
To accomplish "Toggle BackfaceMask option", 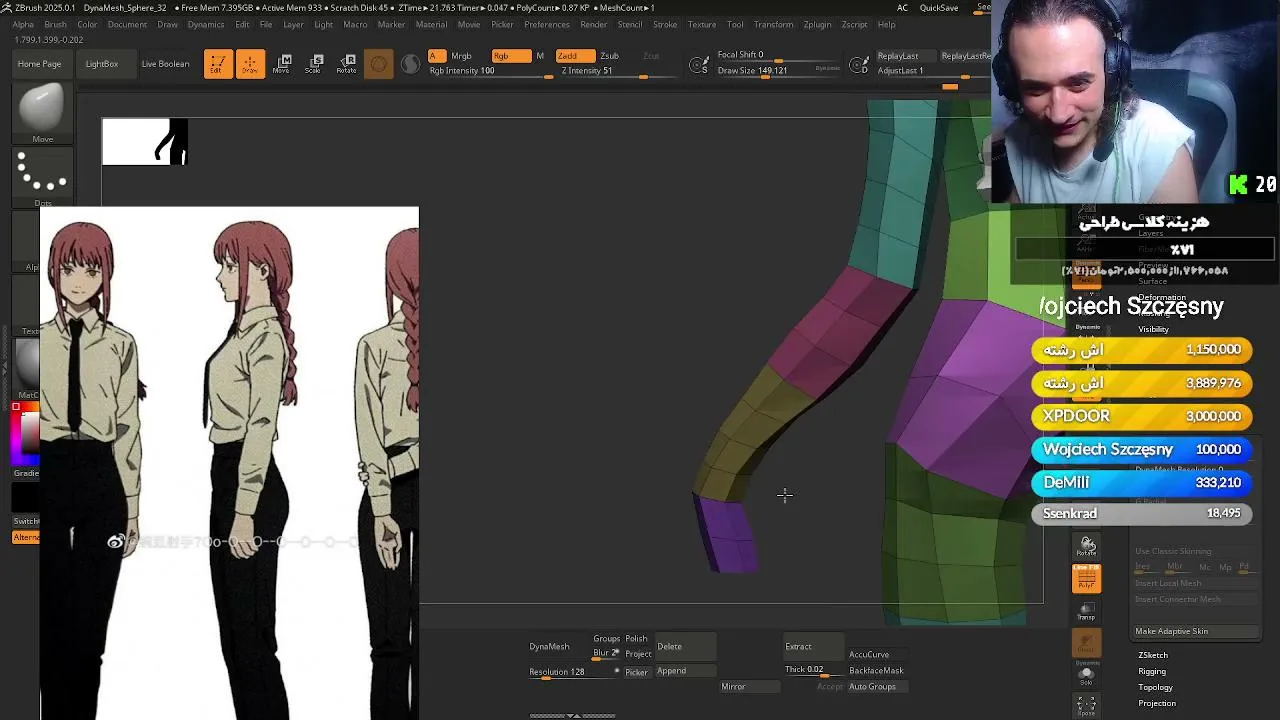I will pyautogui.click(x=876, y=671).
